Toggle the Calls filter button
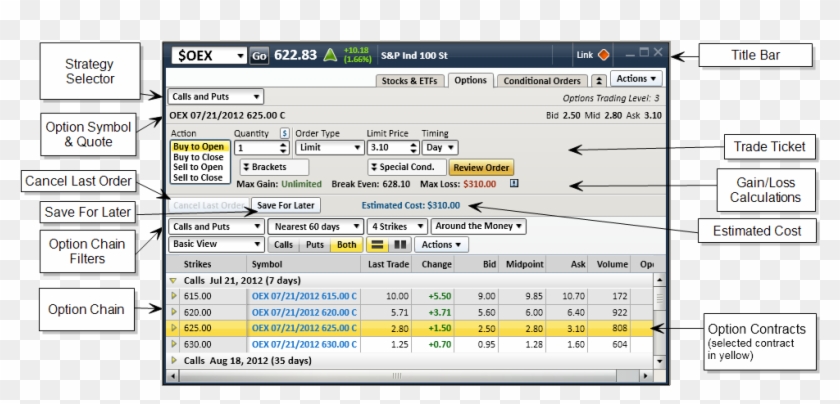The image size is (840, 404). [283, 245]
